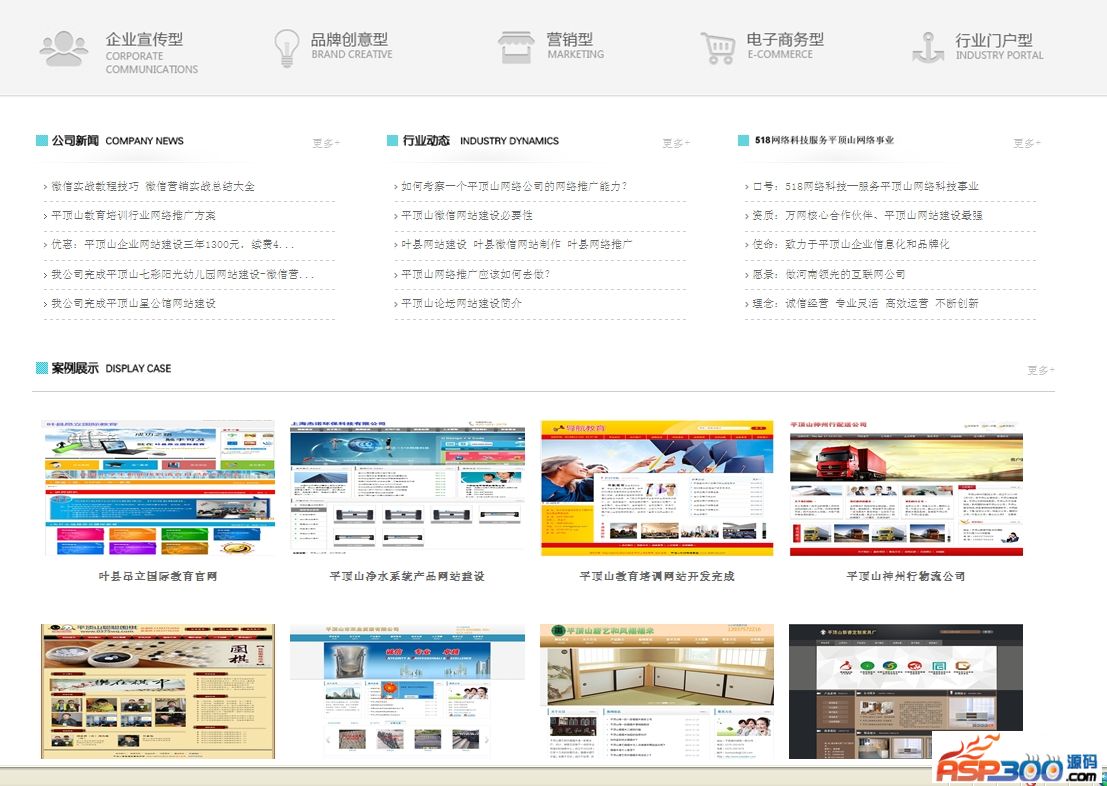Open the 电子商务型 category
The width and height of the screenshot is (1107, 786).
click(x=785, y=40)
